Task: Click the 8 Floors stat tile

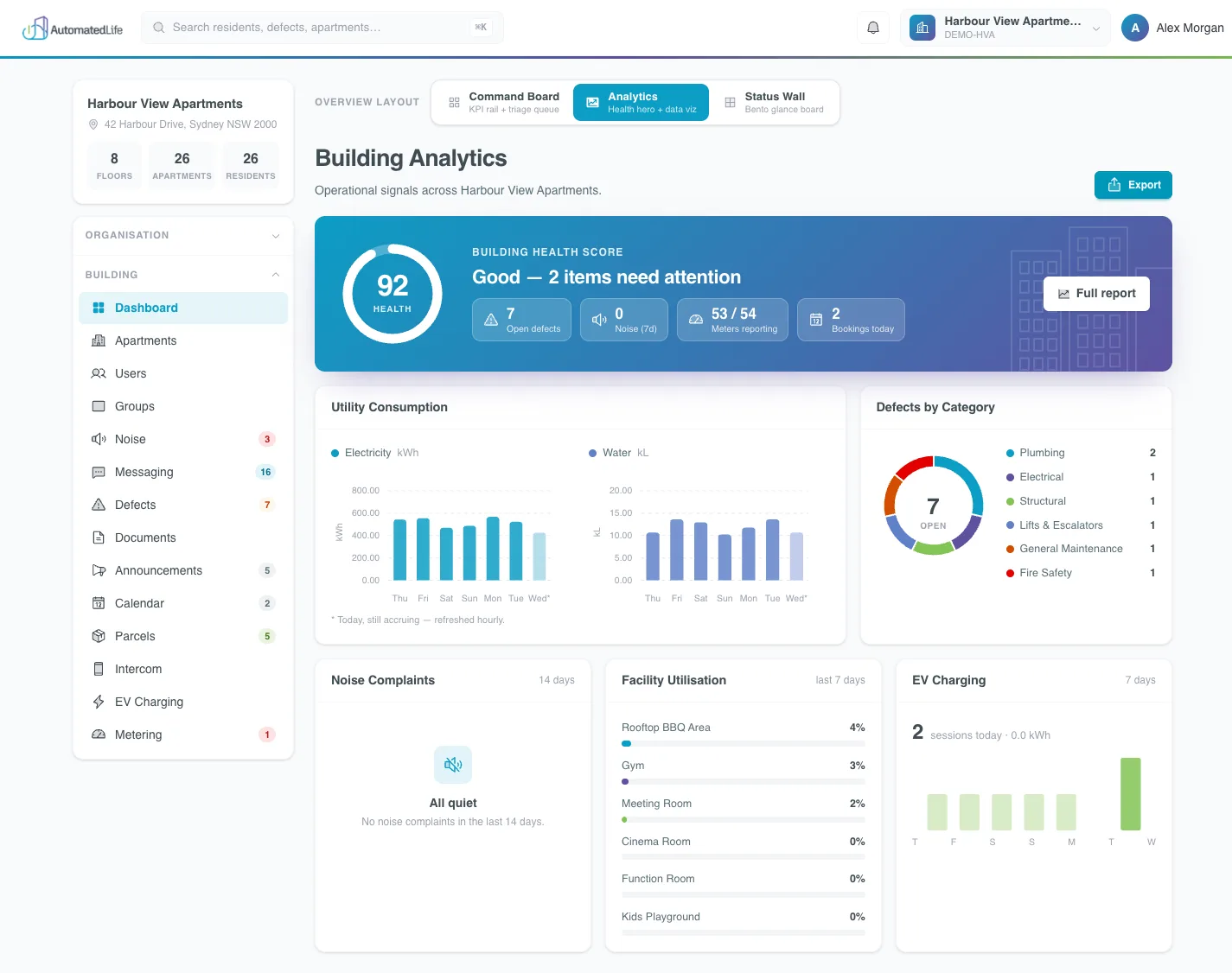Action: tap(114, 166)
